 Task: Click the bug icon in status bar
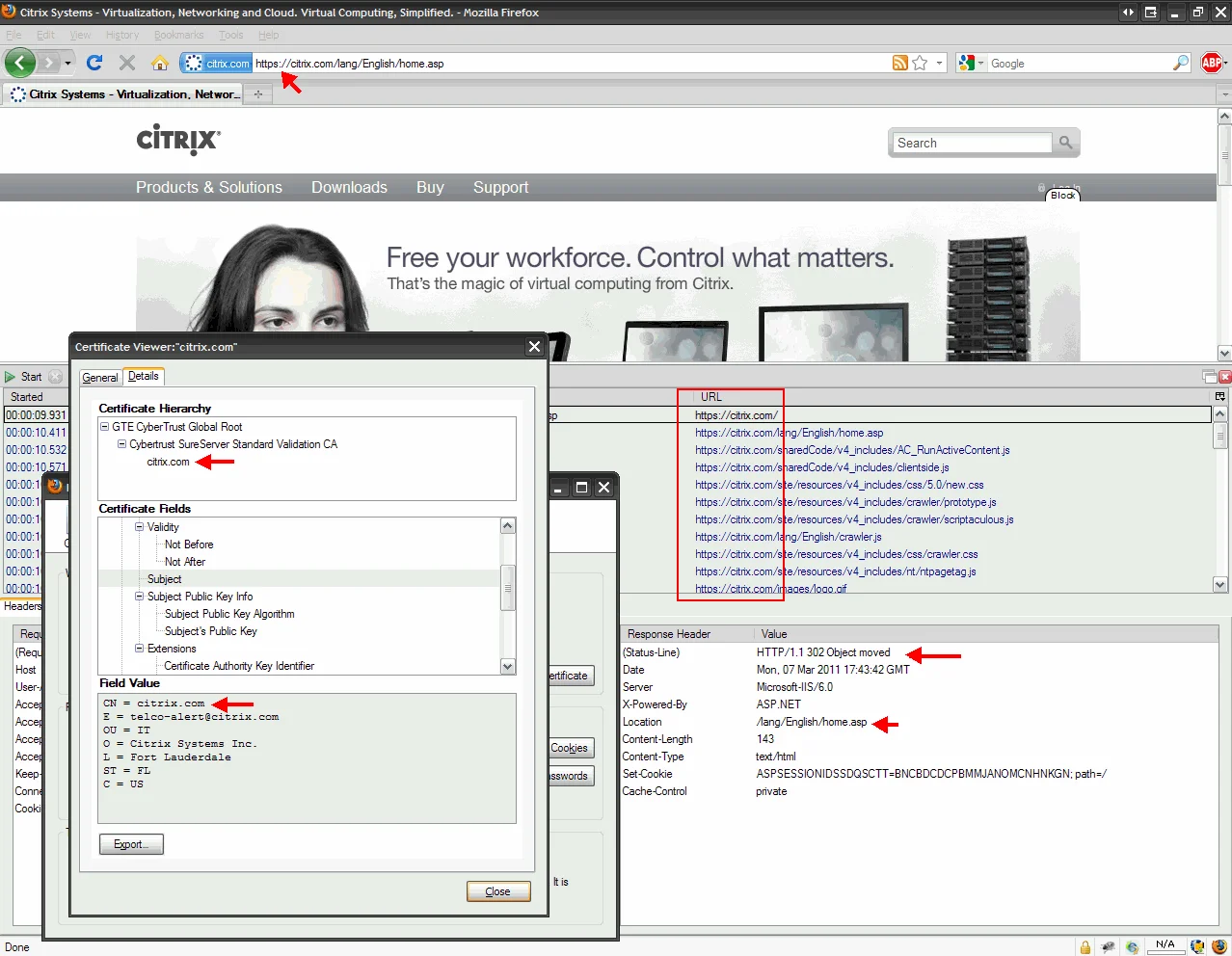point(1109,946)
